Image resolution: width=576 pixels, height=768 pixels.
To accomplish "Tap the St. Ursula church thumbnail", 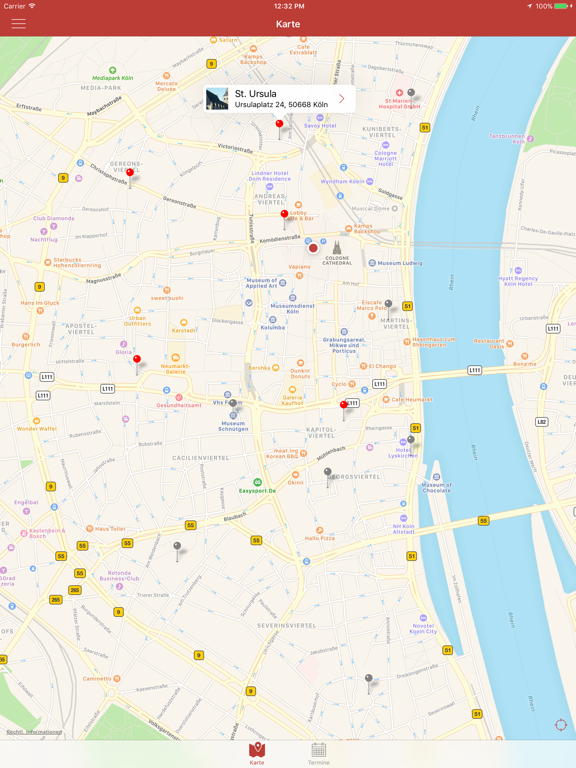I will click(217, 99).
